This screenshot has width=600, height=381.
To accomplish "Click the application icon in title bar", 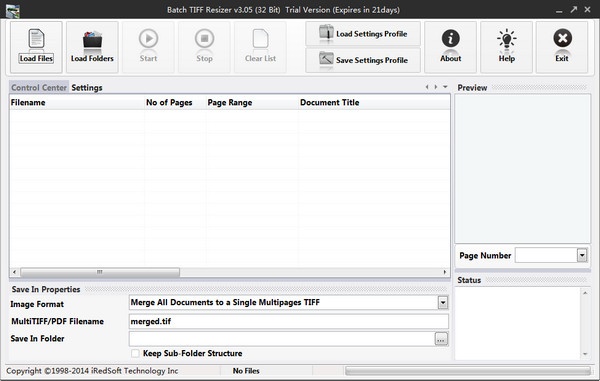I will pos(13,10).
